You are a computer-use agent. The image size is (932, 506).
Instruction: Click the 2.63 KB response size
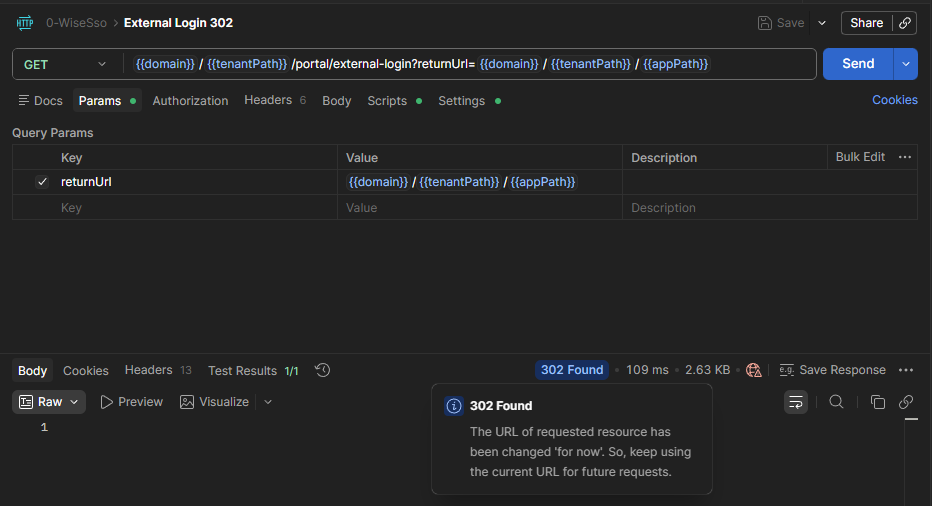point(707,370)
